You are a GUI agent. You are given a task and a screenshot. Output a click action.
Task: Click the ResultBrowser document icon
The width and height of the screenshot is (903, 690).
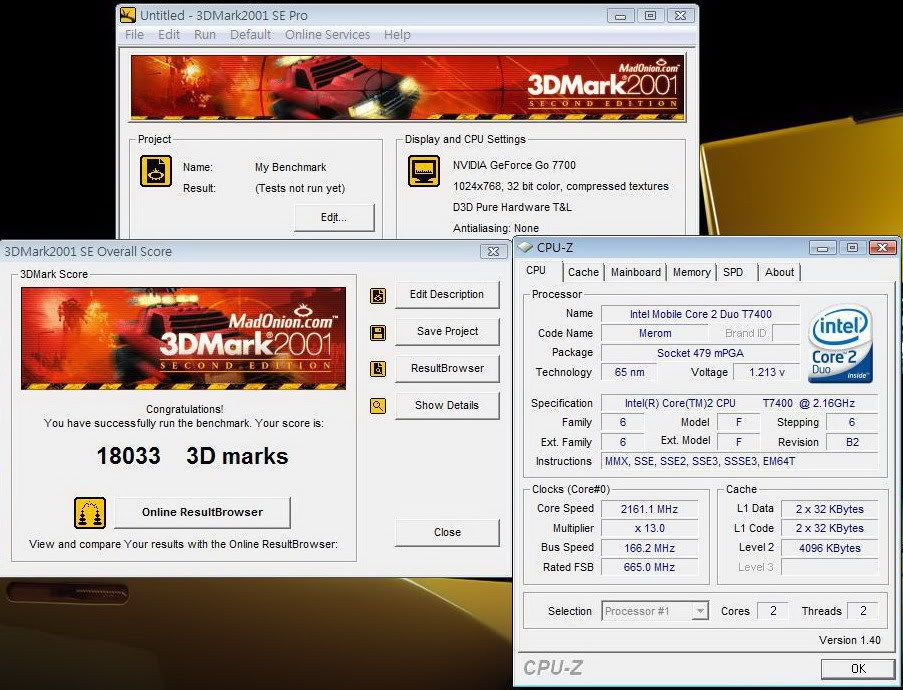pos(378,369)
